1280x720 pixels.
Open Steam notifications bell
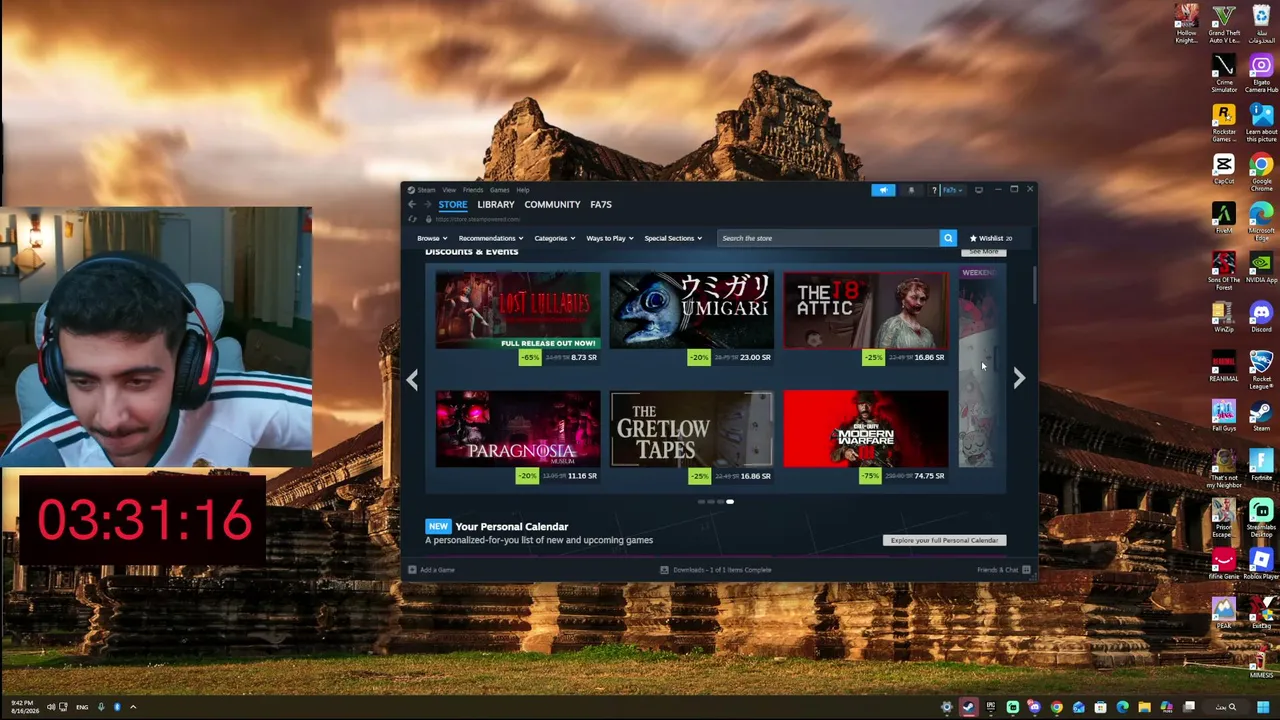pos(911,190)
